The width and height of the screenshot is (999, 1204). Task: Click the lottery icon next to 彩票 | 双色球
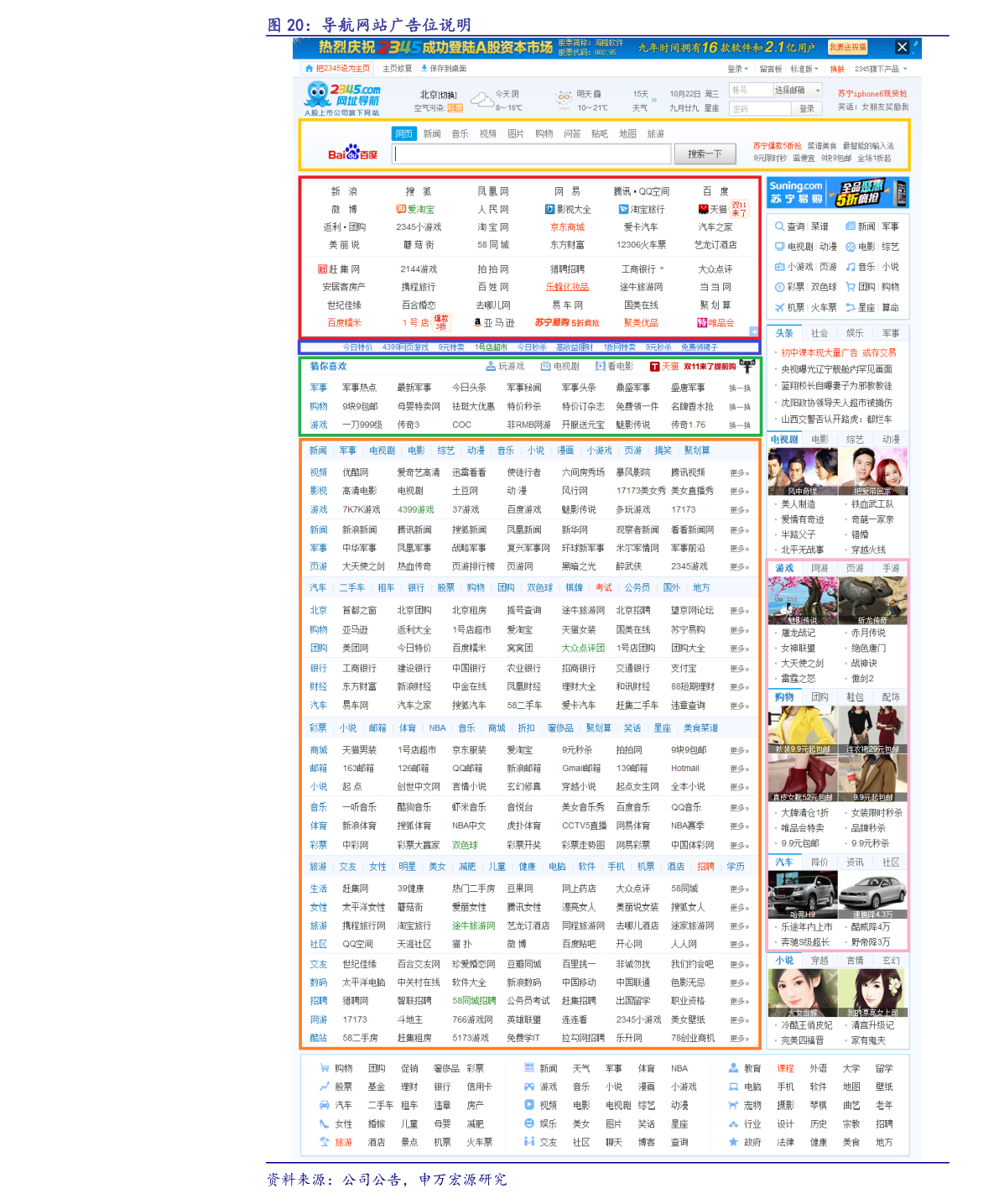pos(779,287)
